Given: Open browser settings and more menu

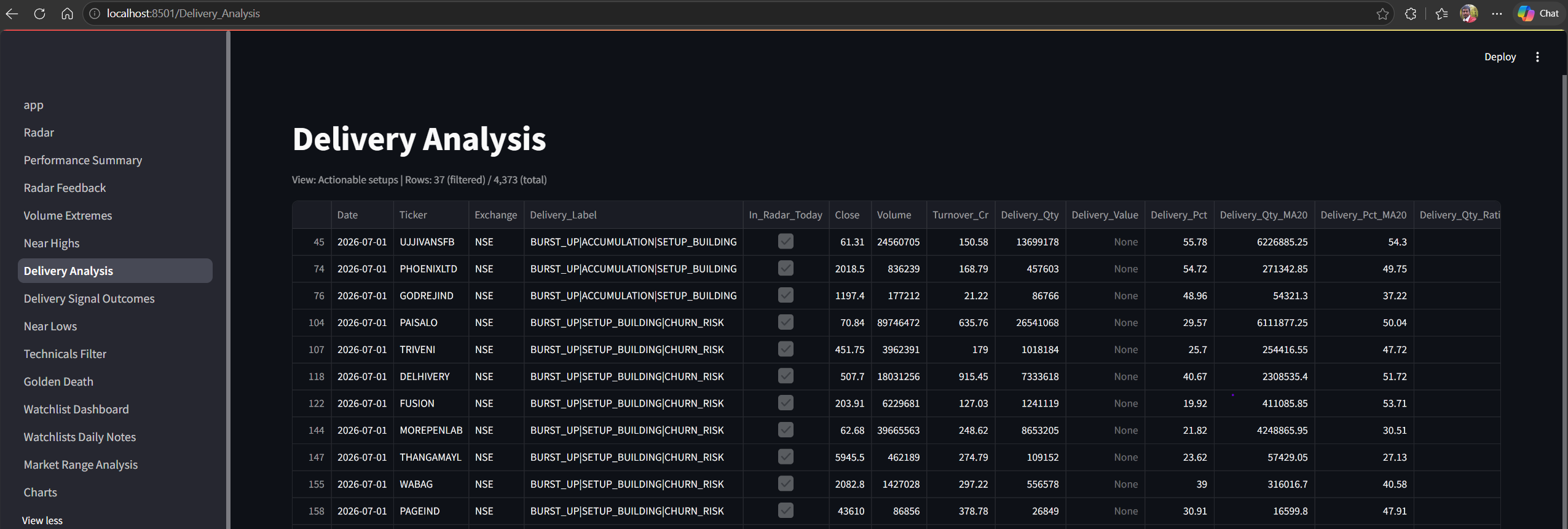Looking at the screenshot, I should pos(1497,14).
